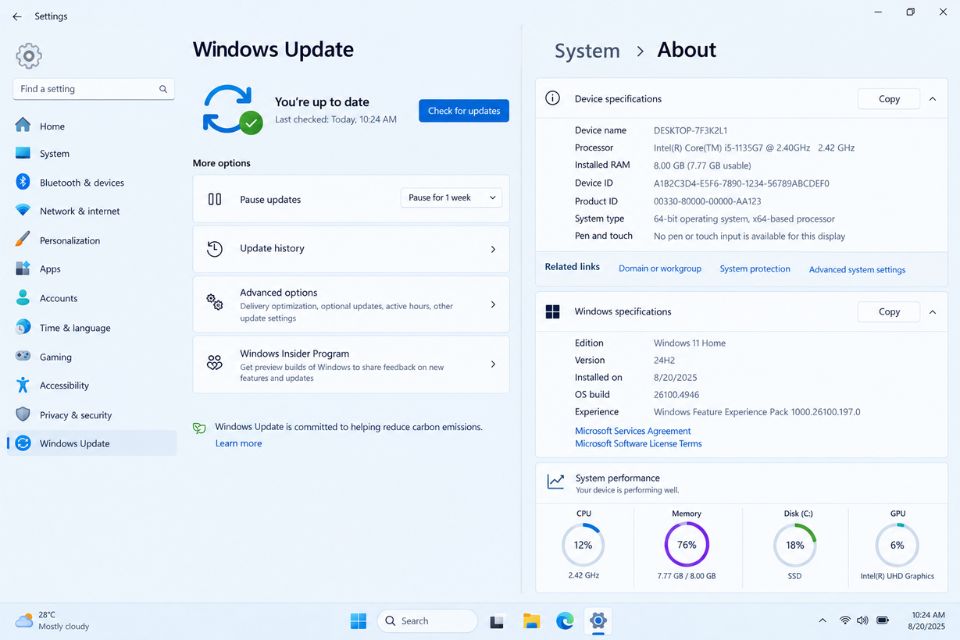Screen dimensions: 960x640
Task: Open the Domain or workgroup link
Action: [660, 268]
